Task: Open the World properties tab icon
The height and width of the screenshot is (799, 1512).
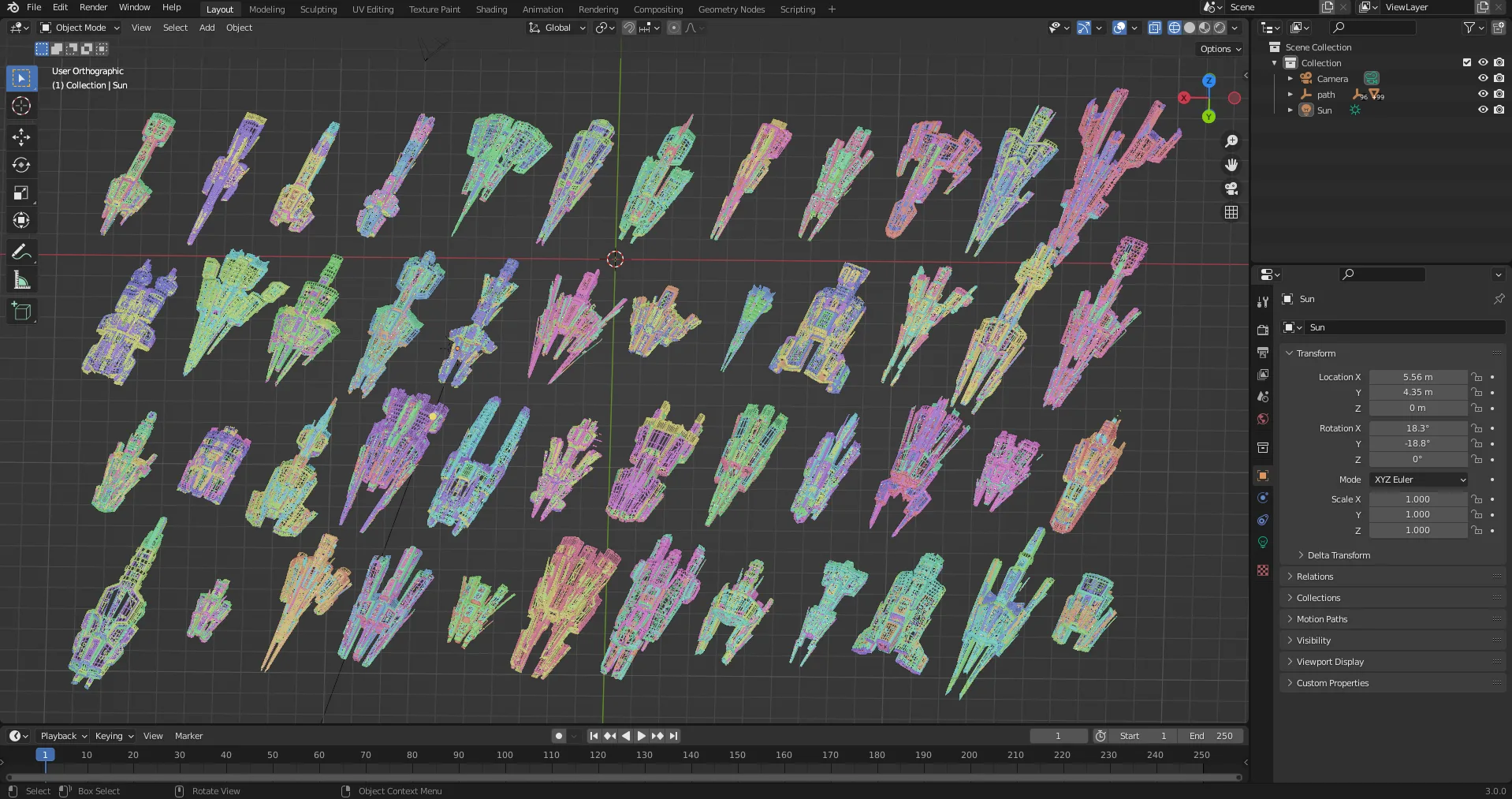Action: (1263, 418)
